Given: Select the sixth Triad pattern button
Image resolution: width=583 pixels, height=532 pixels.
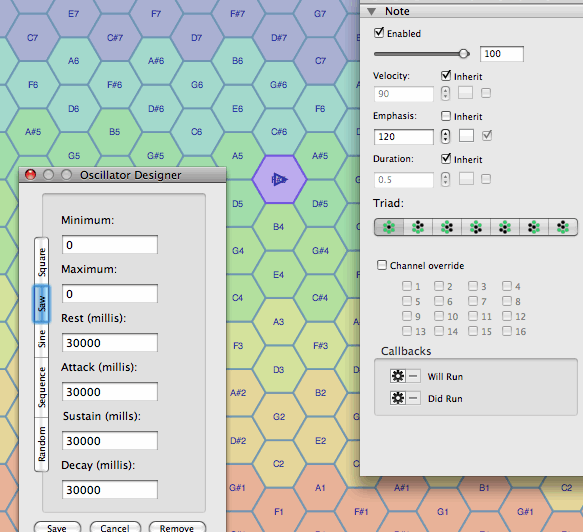Looking at the screenshot, I should tap(534, 227).
